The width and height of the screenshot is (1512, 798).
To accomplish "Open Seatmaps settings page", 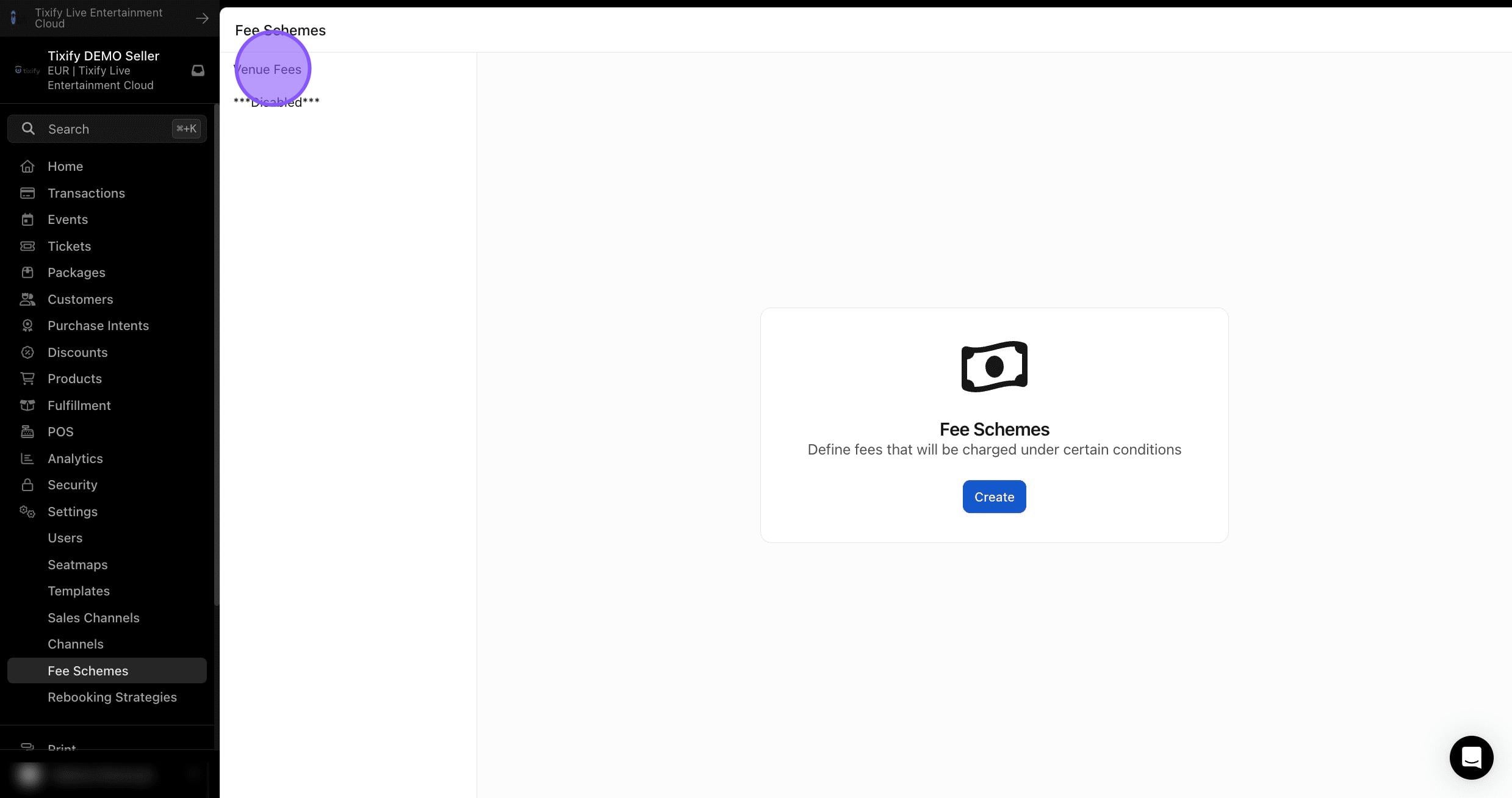I will (x=77, y=565).
